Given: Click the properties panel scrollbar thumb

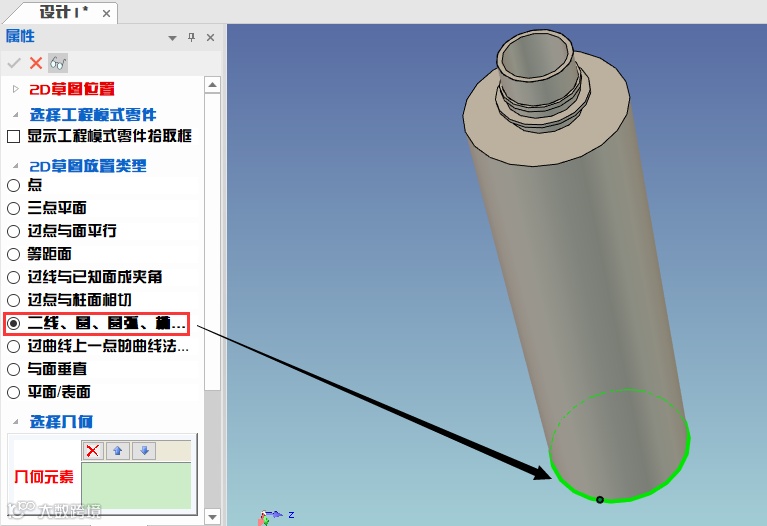Looking at the screenshot, I should point(212,241).
